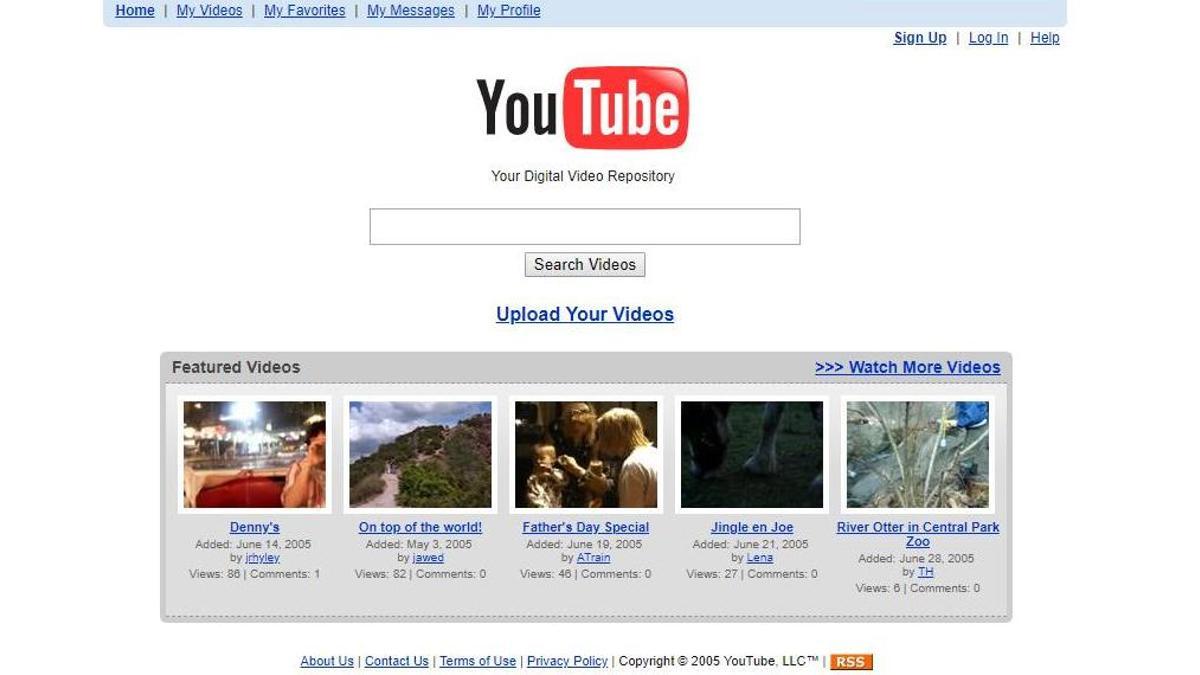Click 'Views: 46 | Comments: 0' text
1200x675 pixels.
tap(586, 574)
